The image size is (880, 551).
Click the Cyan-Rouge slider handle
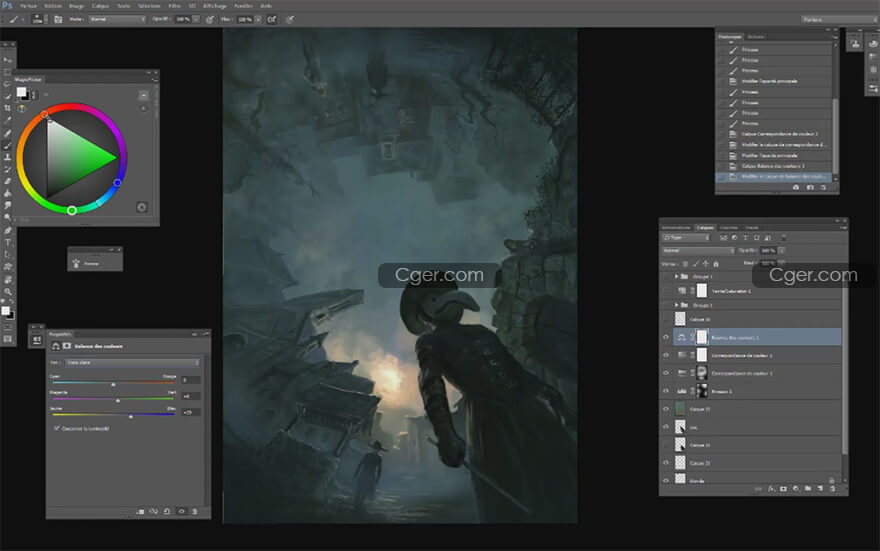pos(113,384)
